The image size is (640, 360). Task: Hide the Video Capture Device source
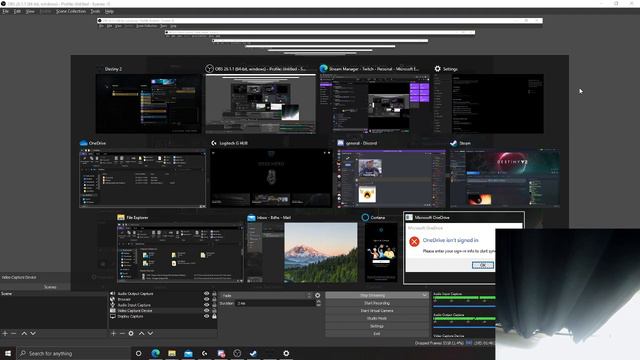(207, 311)
